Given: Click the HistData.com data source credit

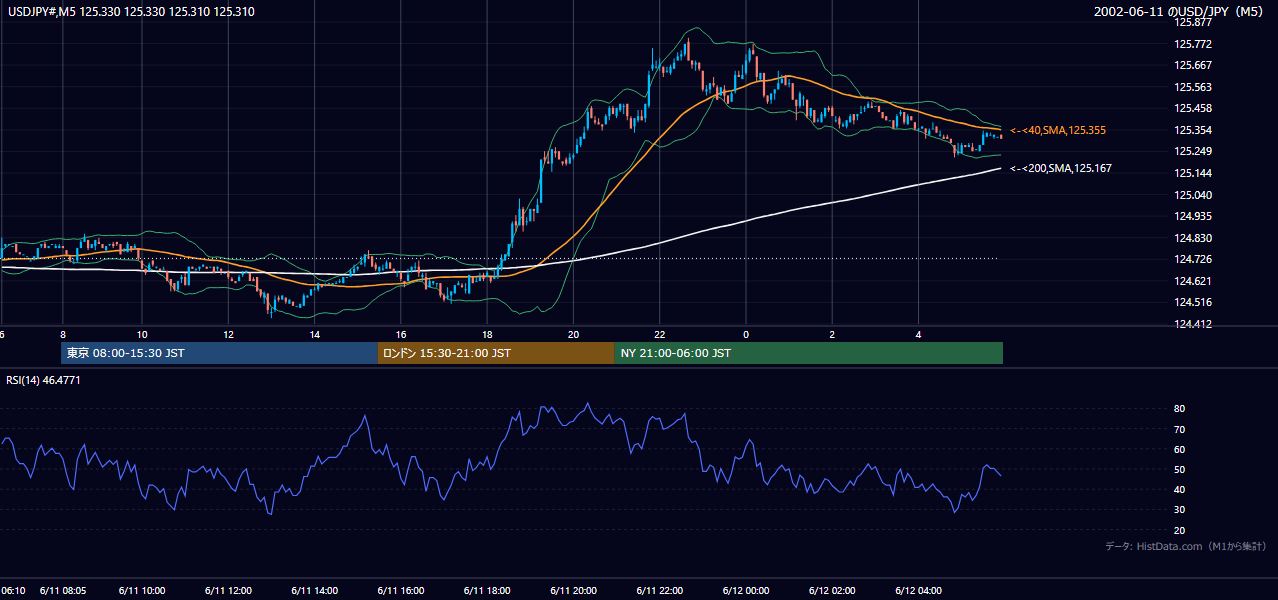Looking at the screenshot, I should click(x=1185, y=546).
